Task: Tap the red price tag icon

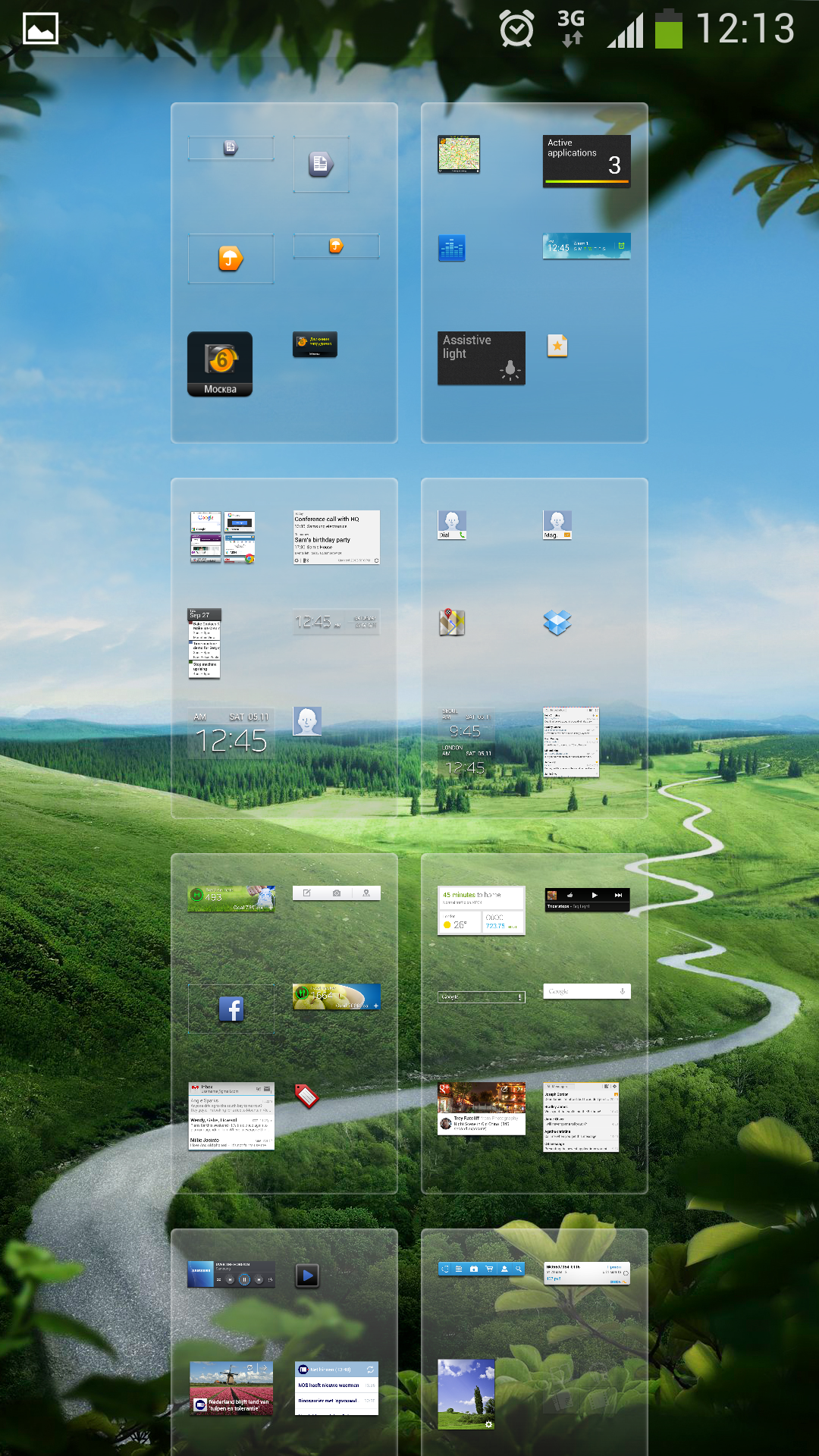Action: pos(306,1096)
